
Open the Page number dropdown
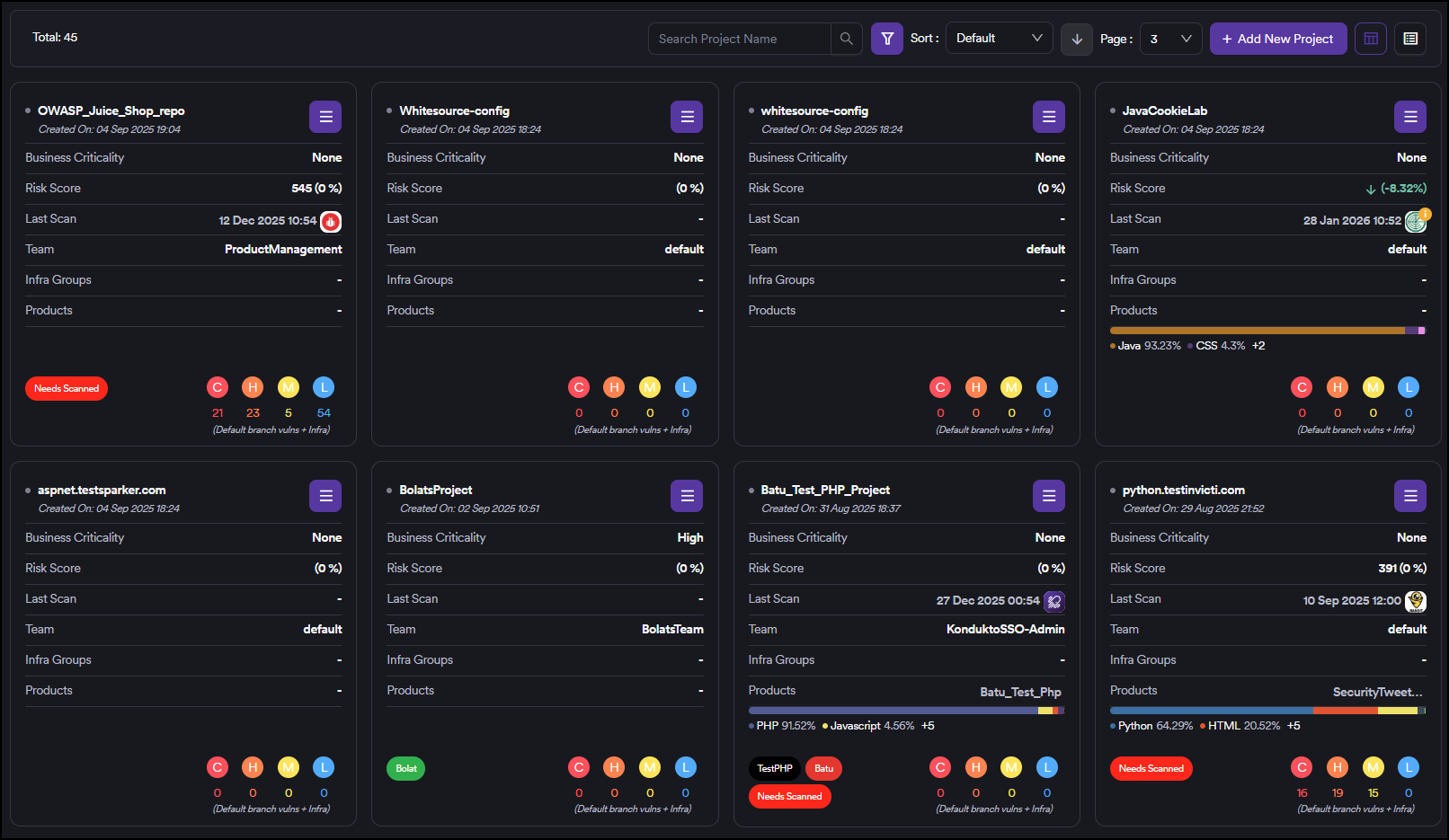point(1170,39)
